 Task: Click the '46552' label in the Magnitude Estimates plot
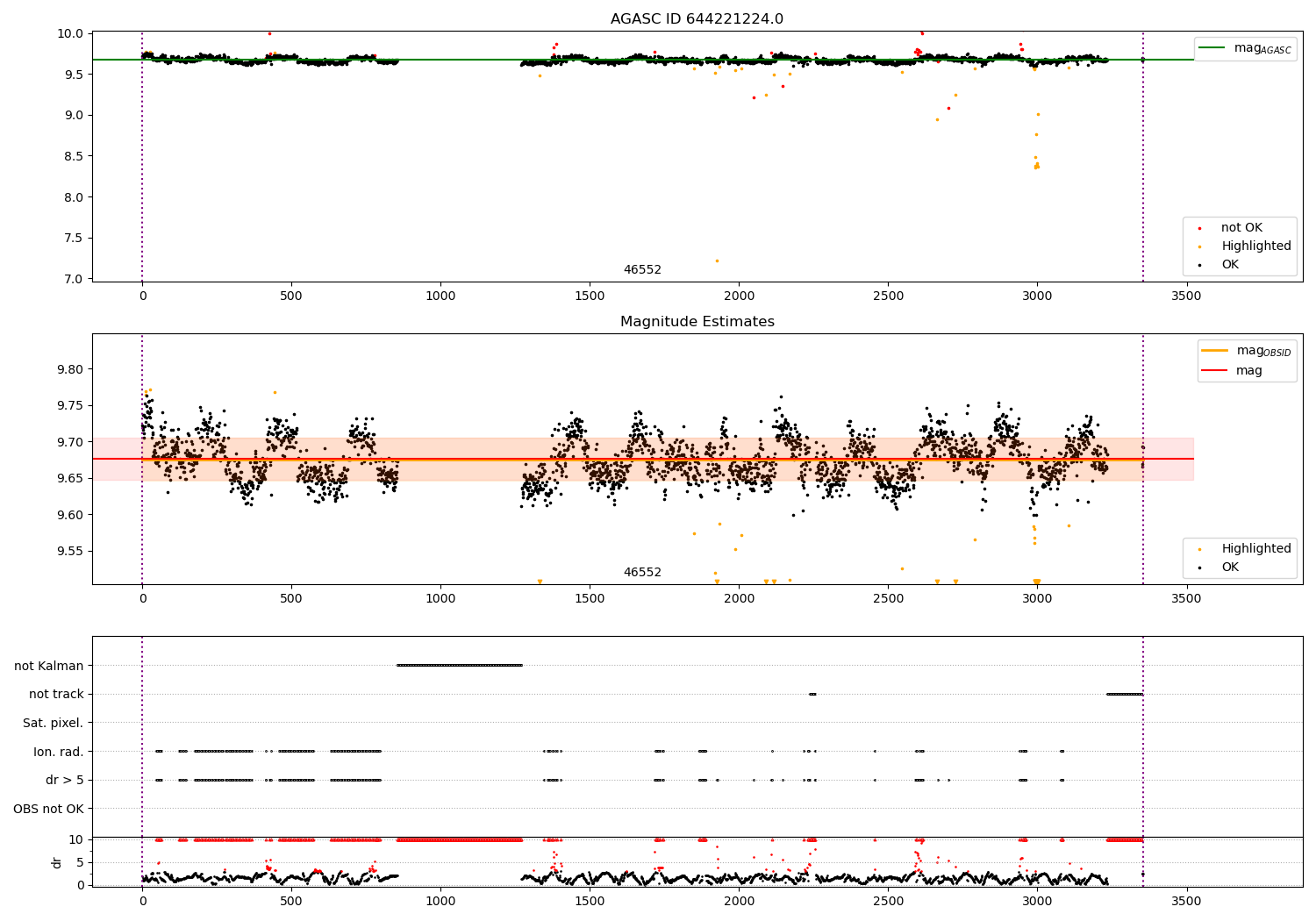tap(642, 573)
